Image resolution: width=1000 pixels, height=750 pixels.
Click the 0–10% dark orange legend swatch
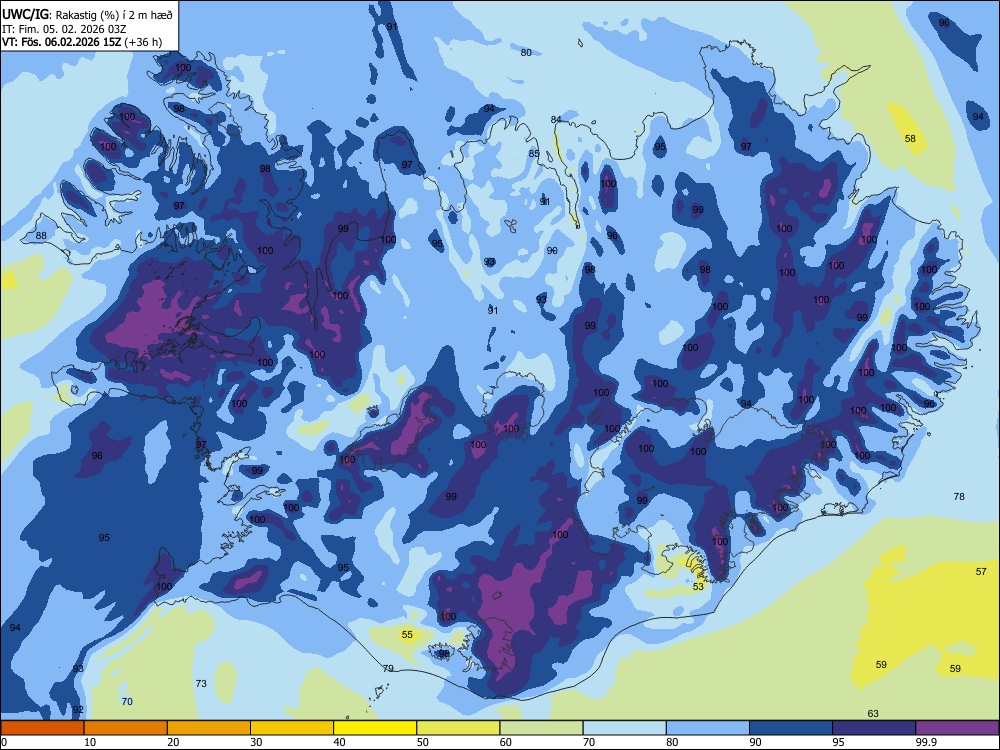[42, 728]
